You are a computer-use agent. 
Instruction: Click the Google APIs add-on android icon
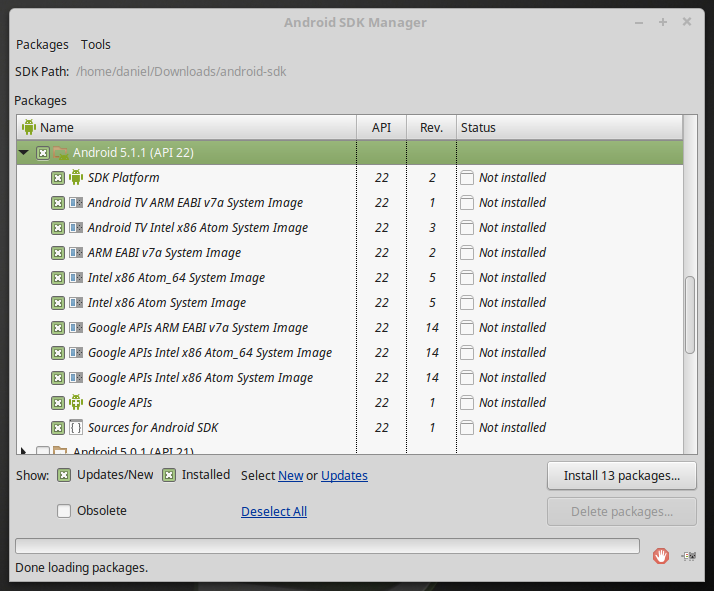[x=76, y=402]
